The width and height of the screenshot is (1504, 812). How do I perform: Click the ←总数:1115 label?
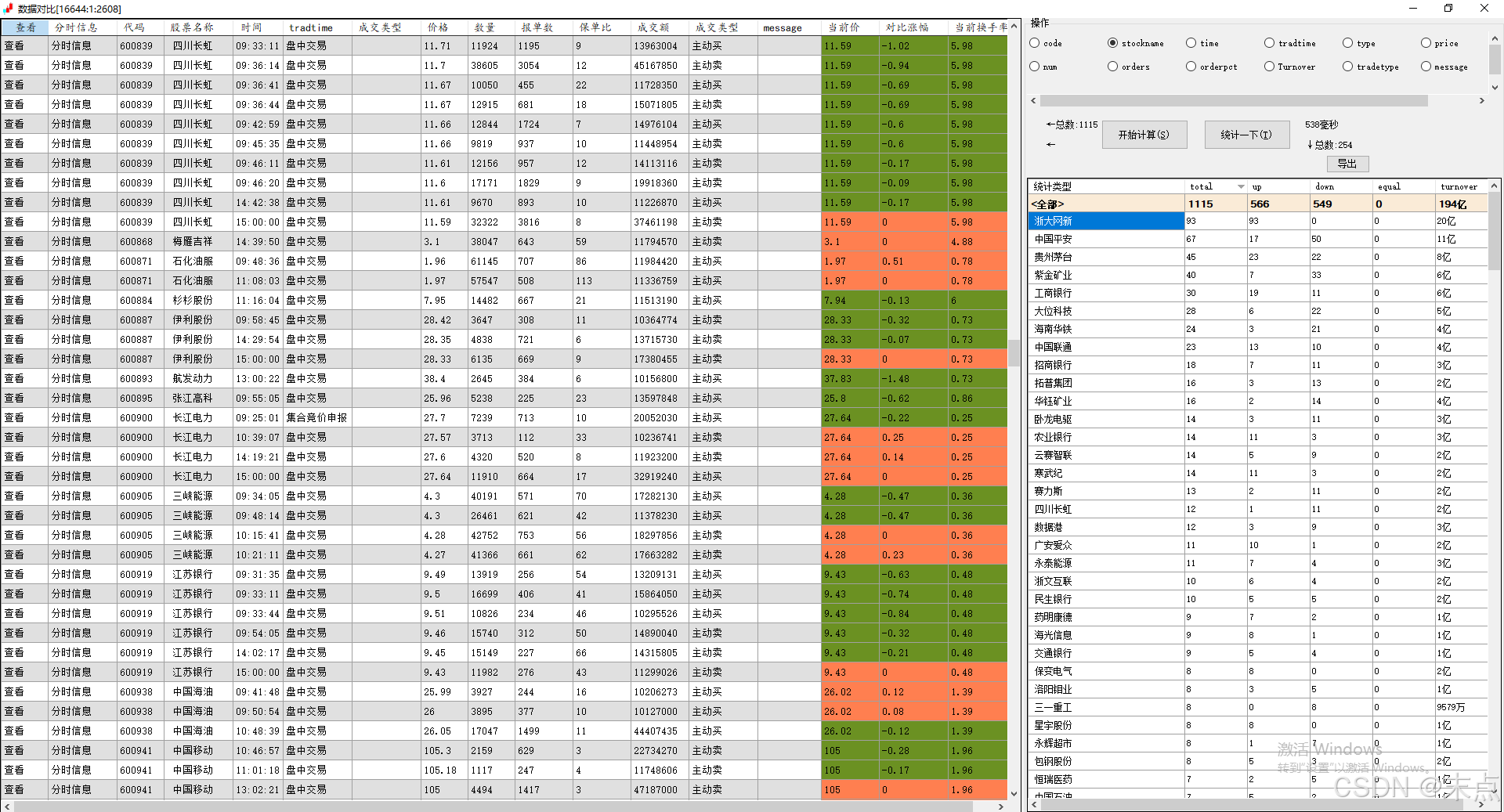click(x=1072, y=125)
